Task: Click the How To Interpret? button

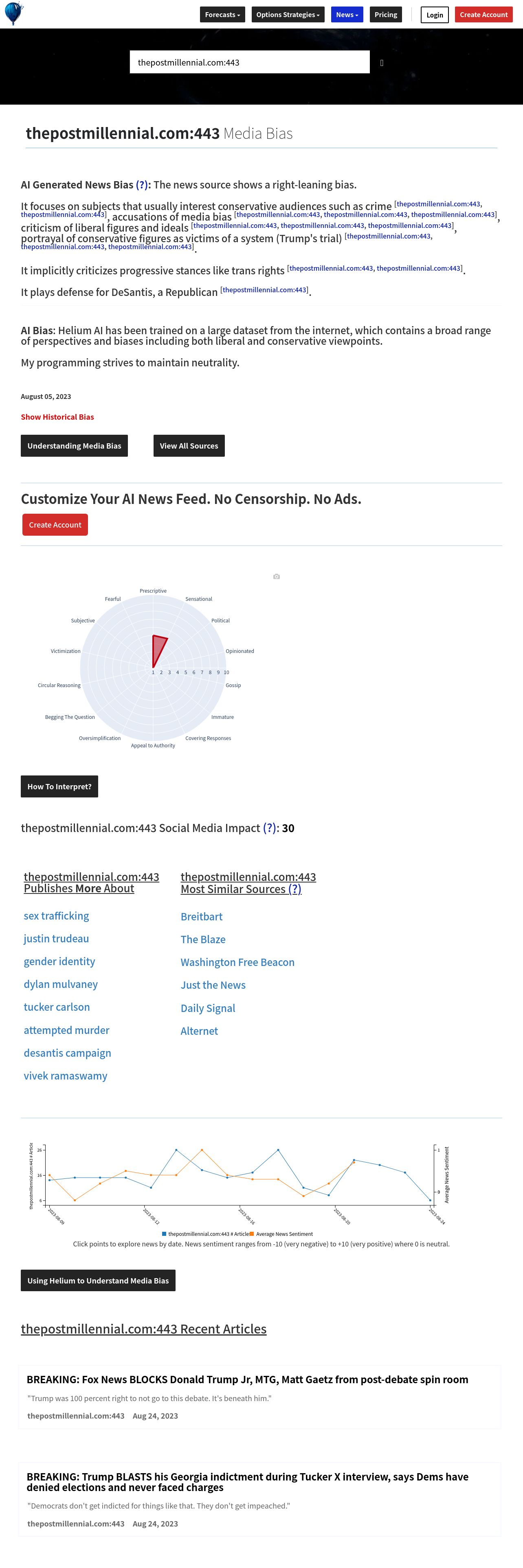Action: [x=59, y=786]
